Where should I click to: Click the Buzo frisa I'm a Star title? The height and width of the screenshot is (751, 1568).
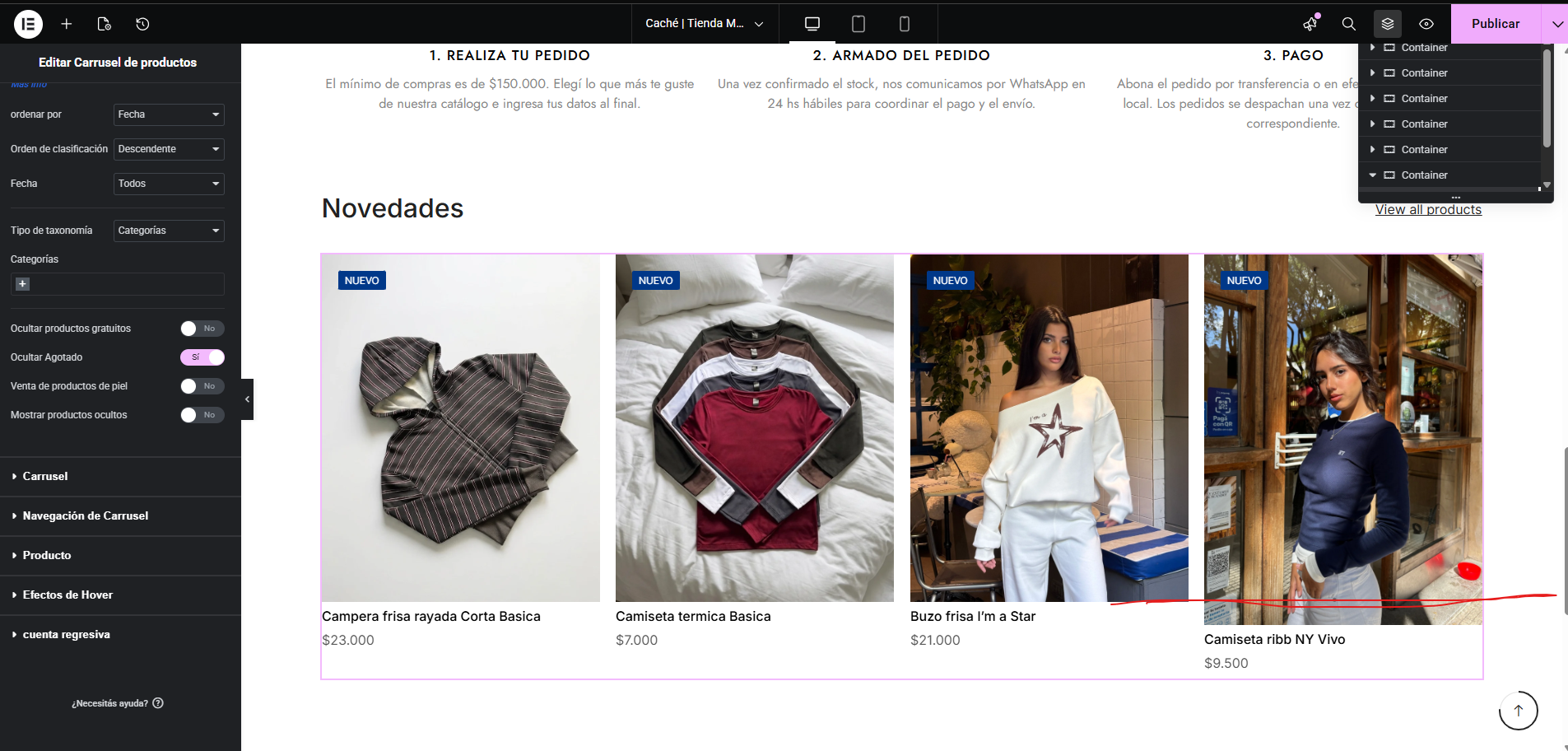click(x=973, y=617)
